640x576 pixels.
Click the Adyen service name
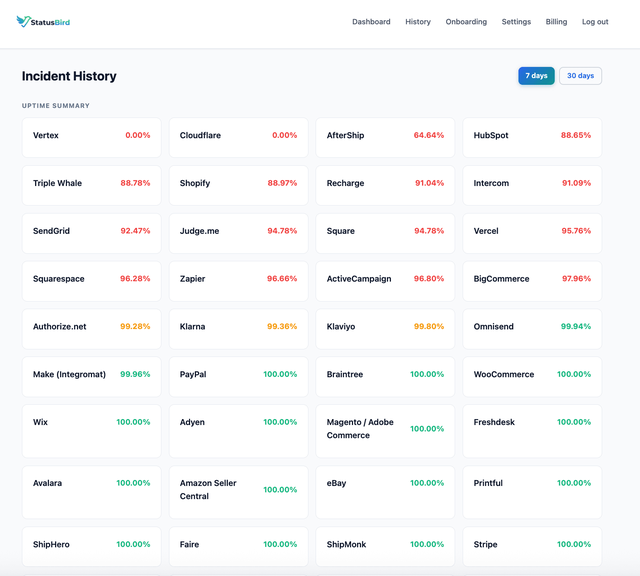[192, 422]
